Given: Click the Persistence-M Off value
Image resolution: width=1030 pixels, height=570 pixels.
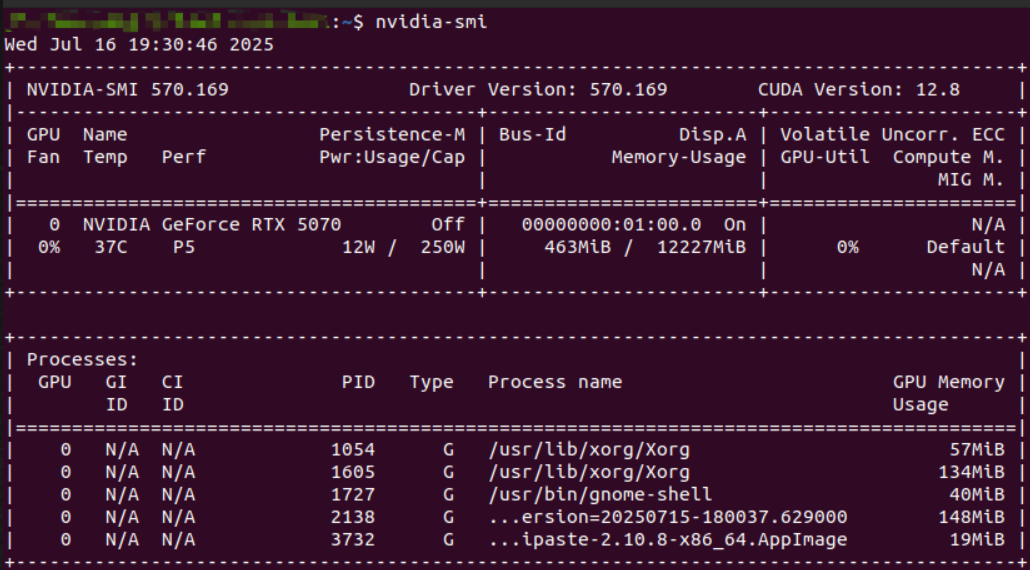Looking at the screenshot, I should pyautogui.click(x=447, y=225).
